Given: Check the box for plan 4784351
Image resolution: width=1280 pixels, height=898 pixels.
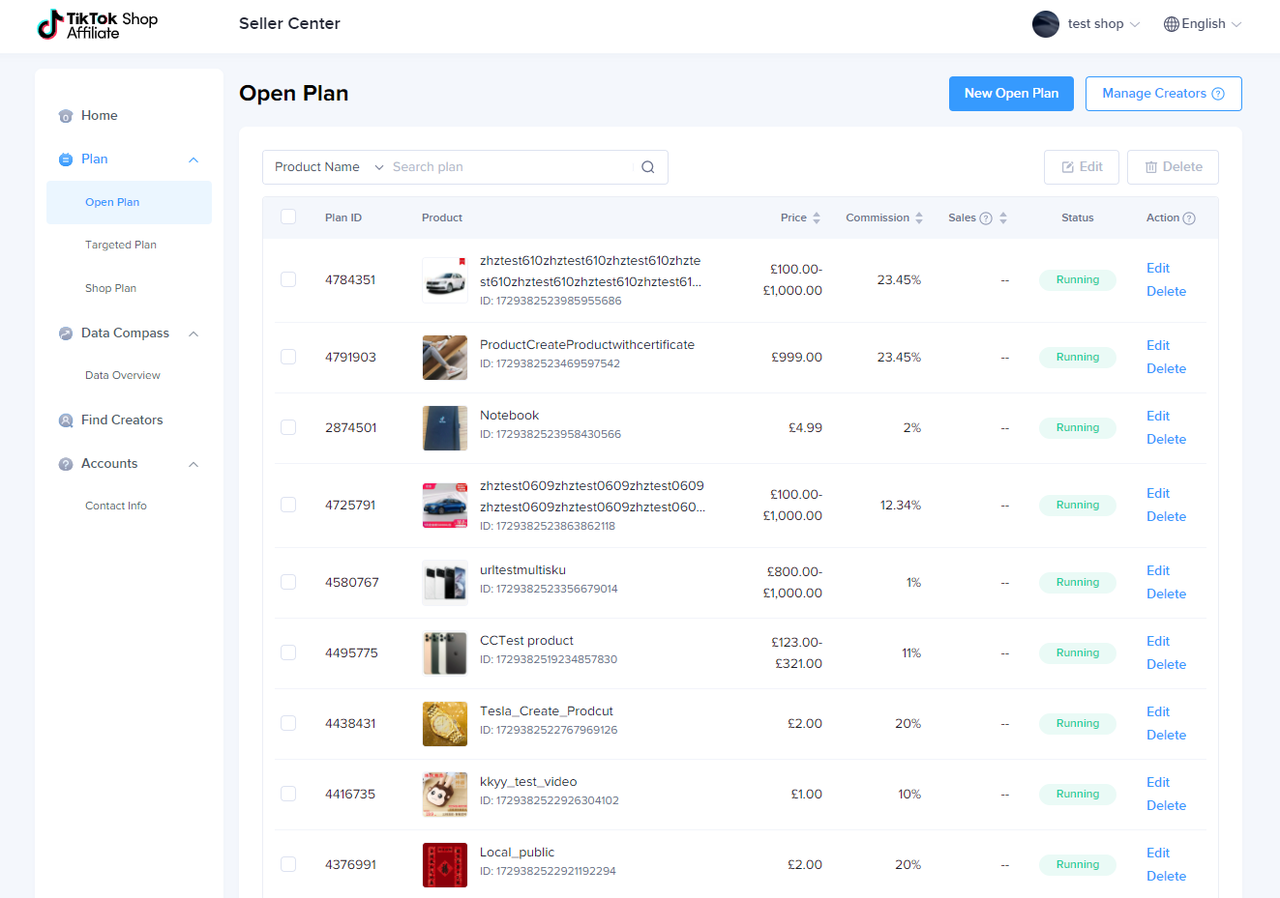Looking at the screenshot, I should click(288, 280).
